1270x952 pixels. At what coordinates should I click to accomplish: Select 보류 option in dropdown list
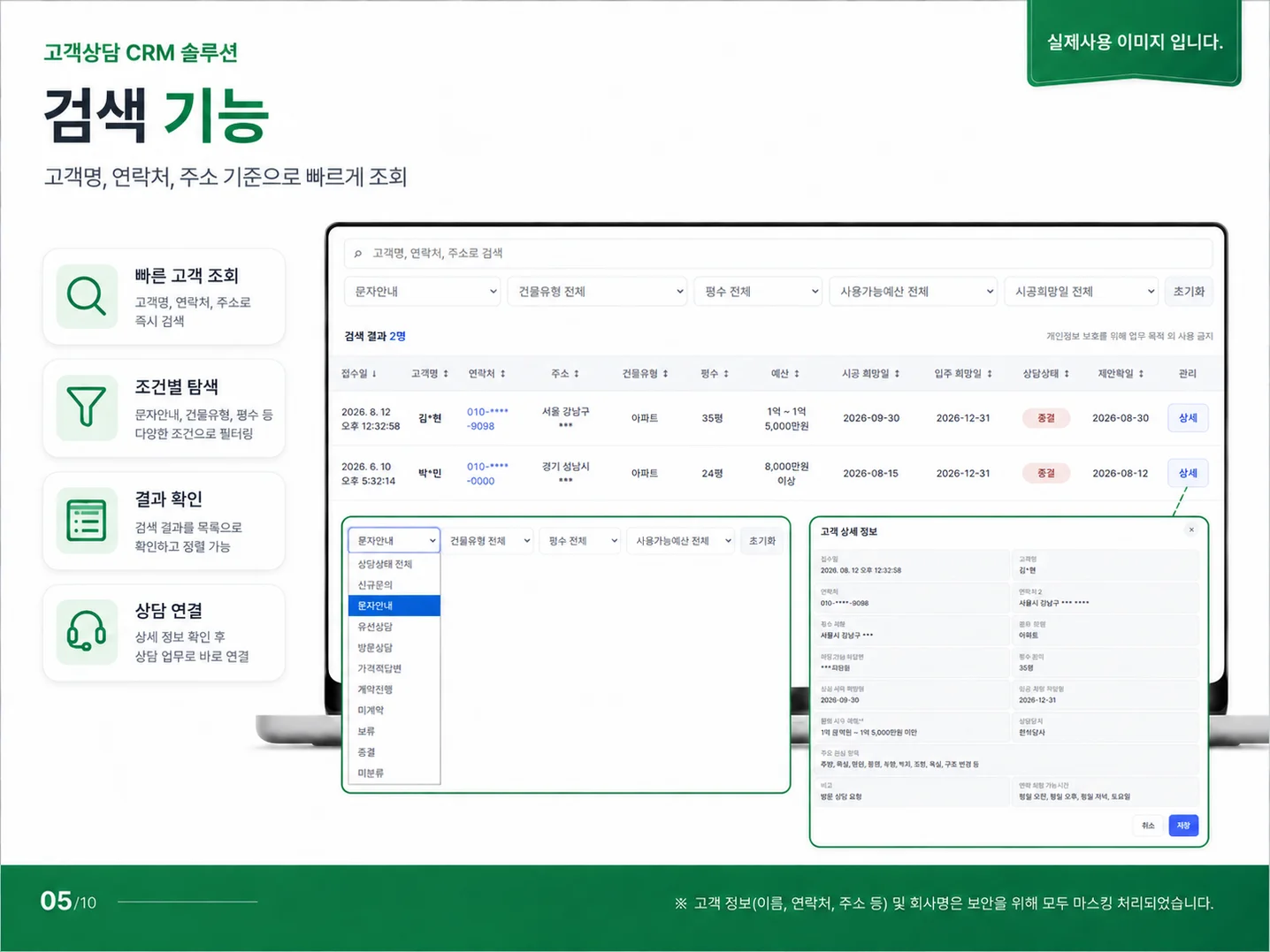[394, 731]
